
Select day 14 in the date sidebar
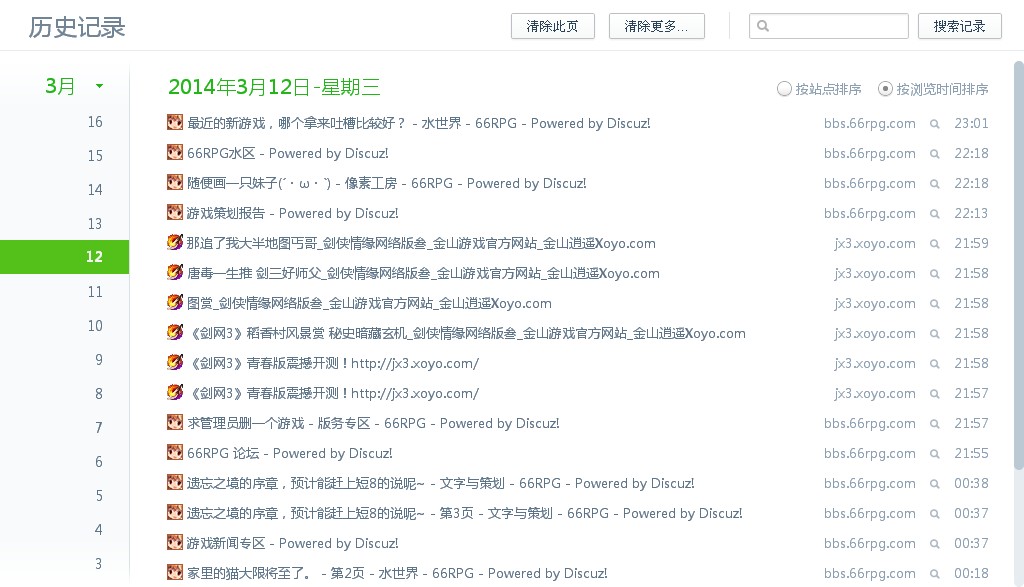[x=95, y=190]
